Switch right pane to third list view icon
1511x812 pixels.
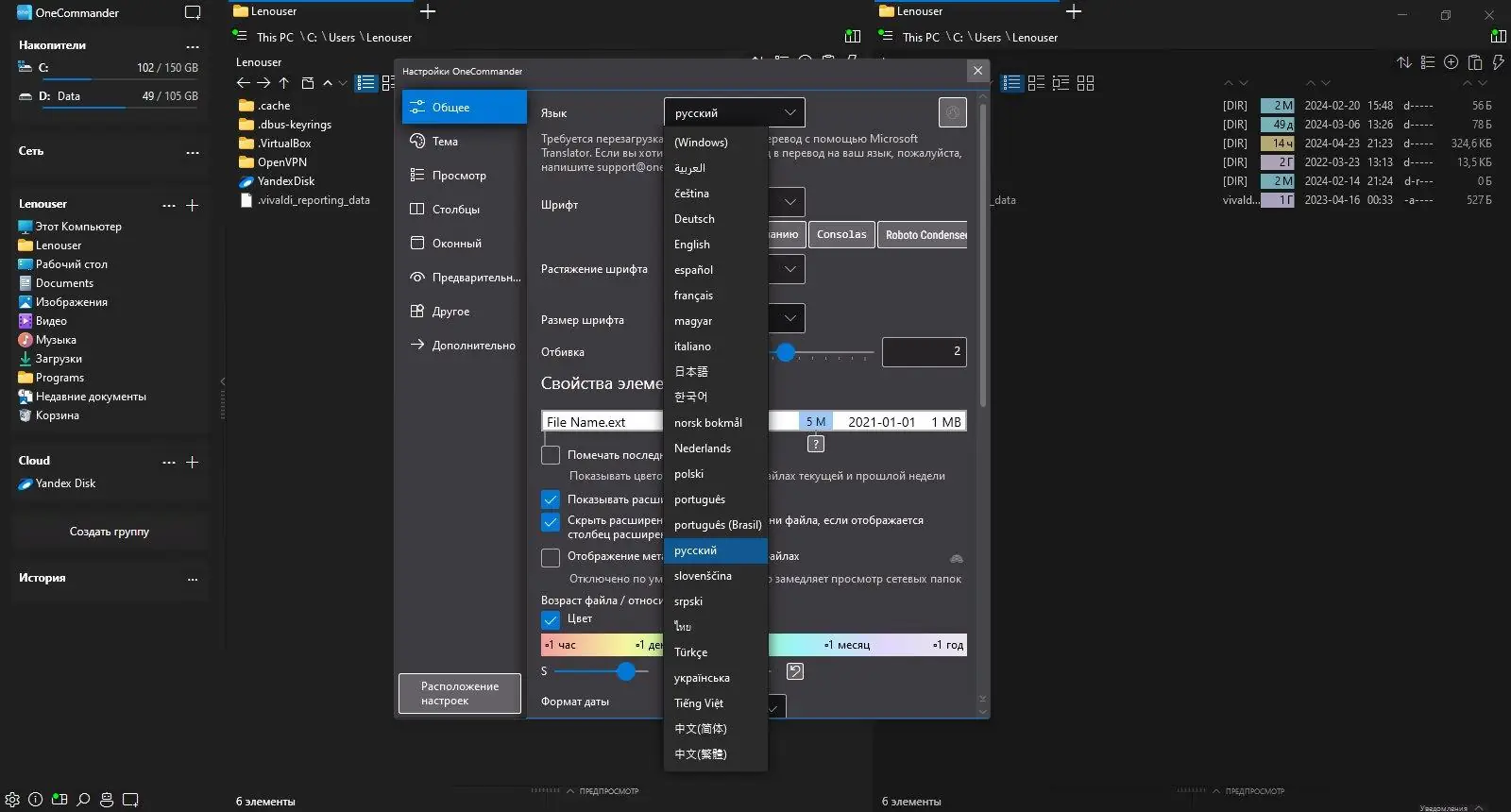pos(1061,83)
